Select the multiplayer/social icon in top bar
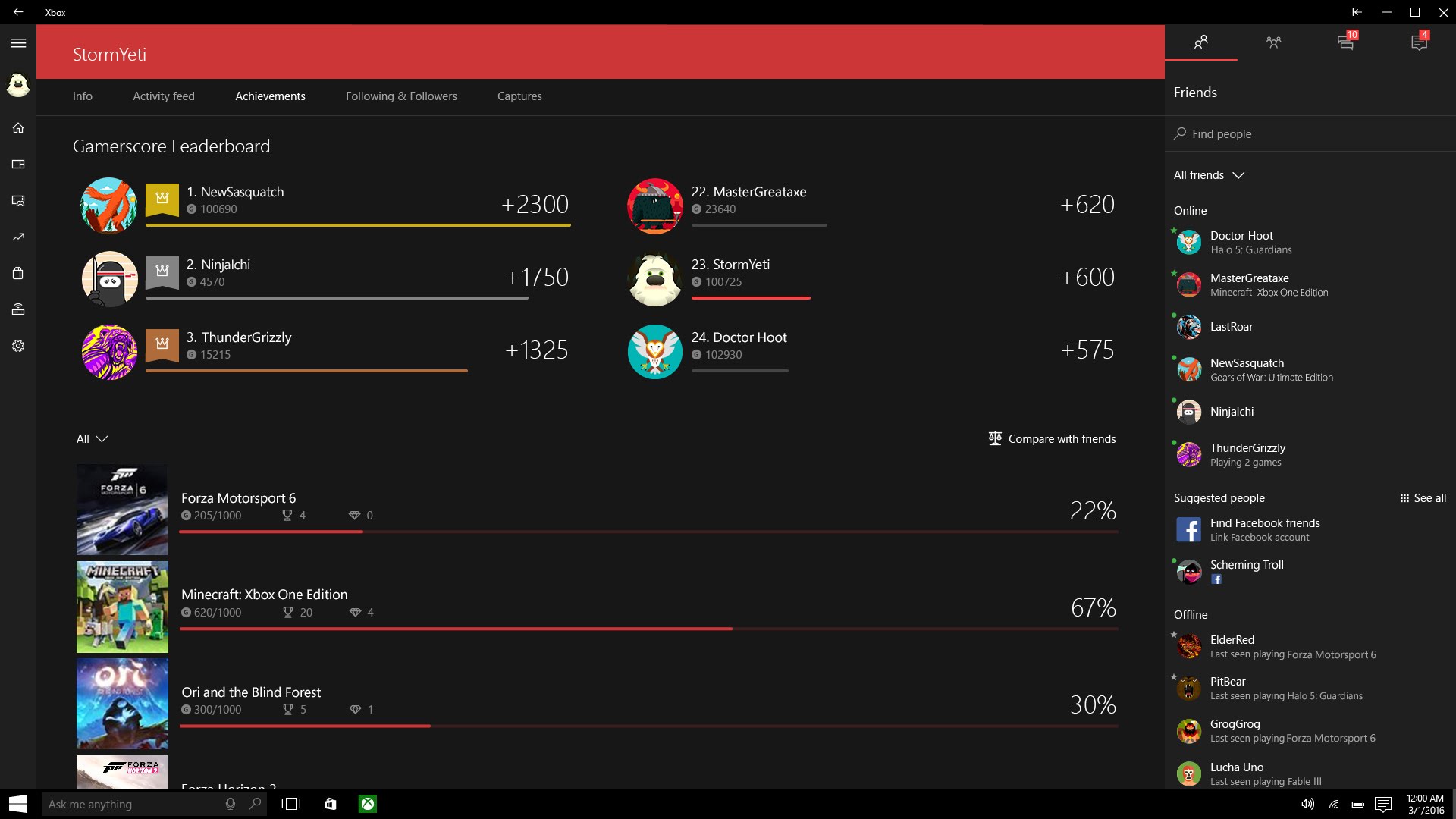The height and width of the screenshot is (819, 1456). pyautogui.click(x=1273, y=42)
